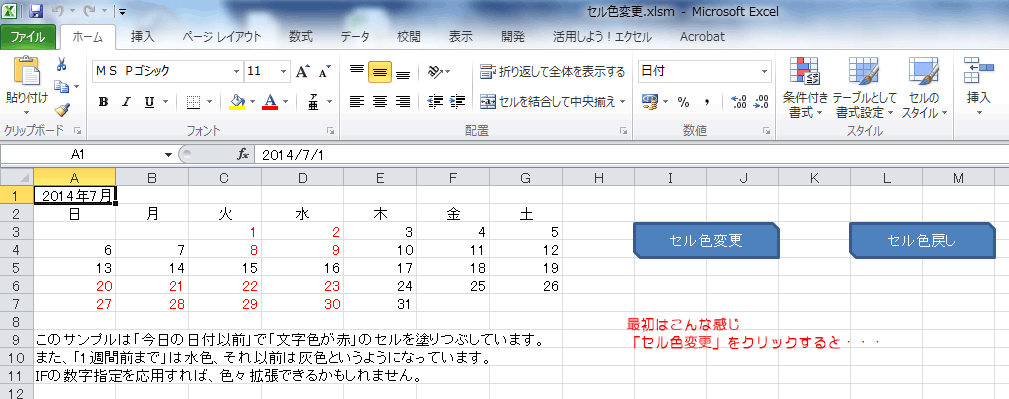Viewport: 1009px width, 399px height.
Task: Click the formula bar showing 2014/7/1
Action: pyautogui.click(x=631, y=155)
